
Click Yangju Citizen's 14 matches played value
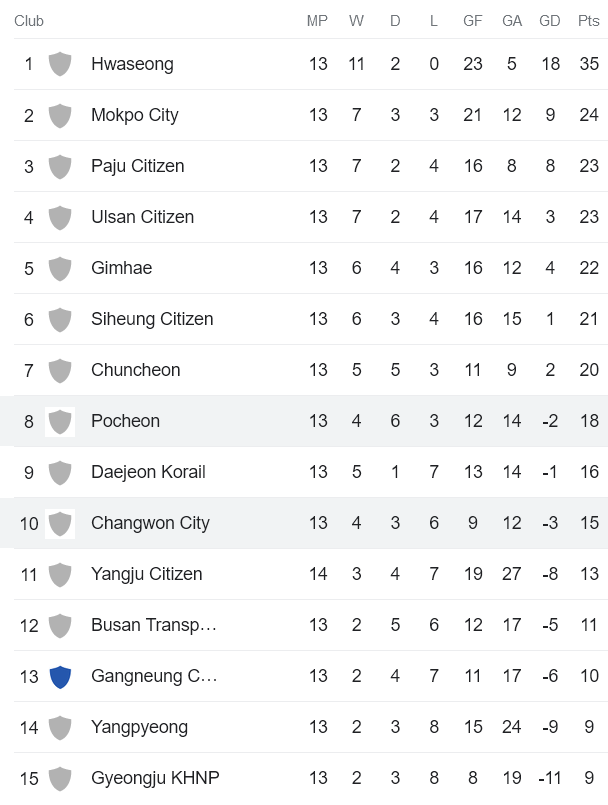point(318,574)
